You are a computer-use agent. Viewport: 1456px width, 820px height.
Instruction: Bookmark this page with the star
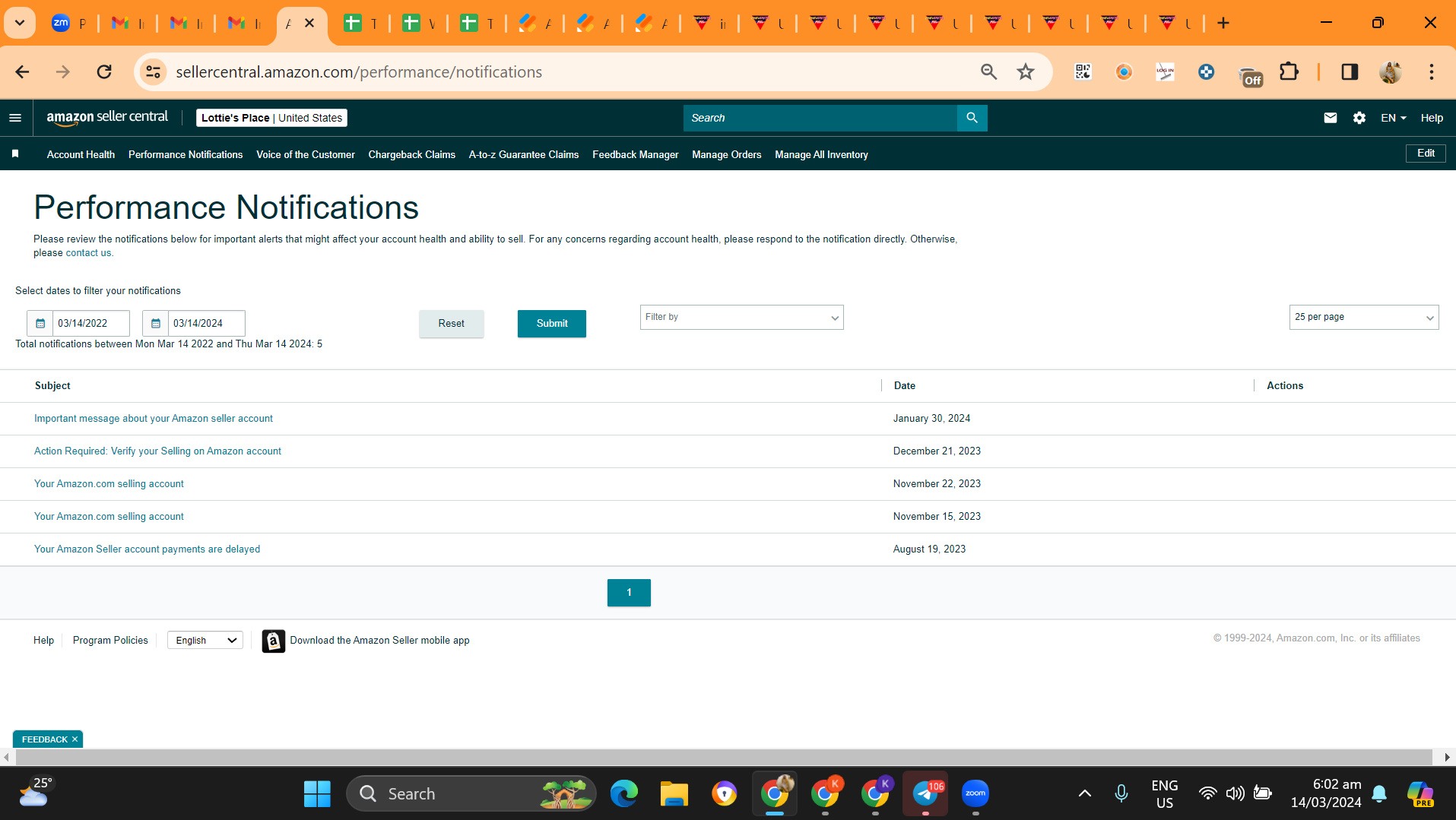(x=1026, y=71)
